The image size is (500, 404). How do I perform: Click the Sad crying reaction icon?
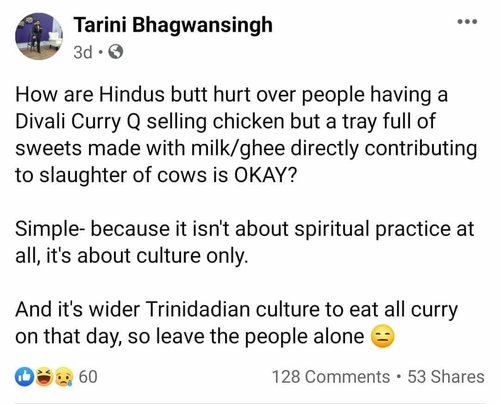(64, 377)
